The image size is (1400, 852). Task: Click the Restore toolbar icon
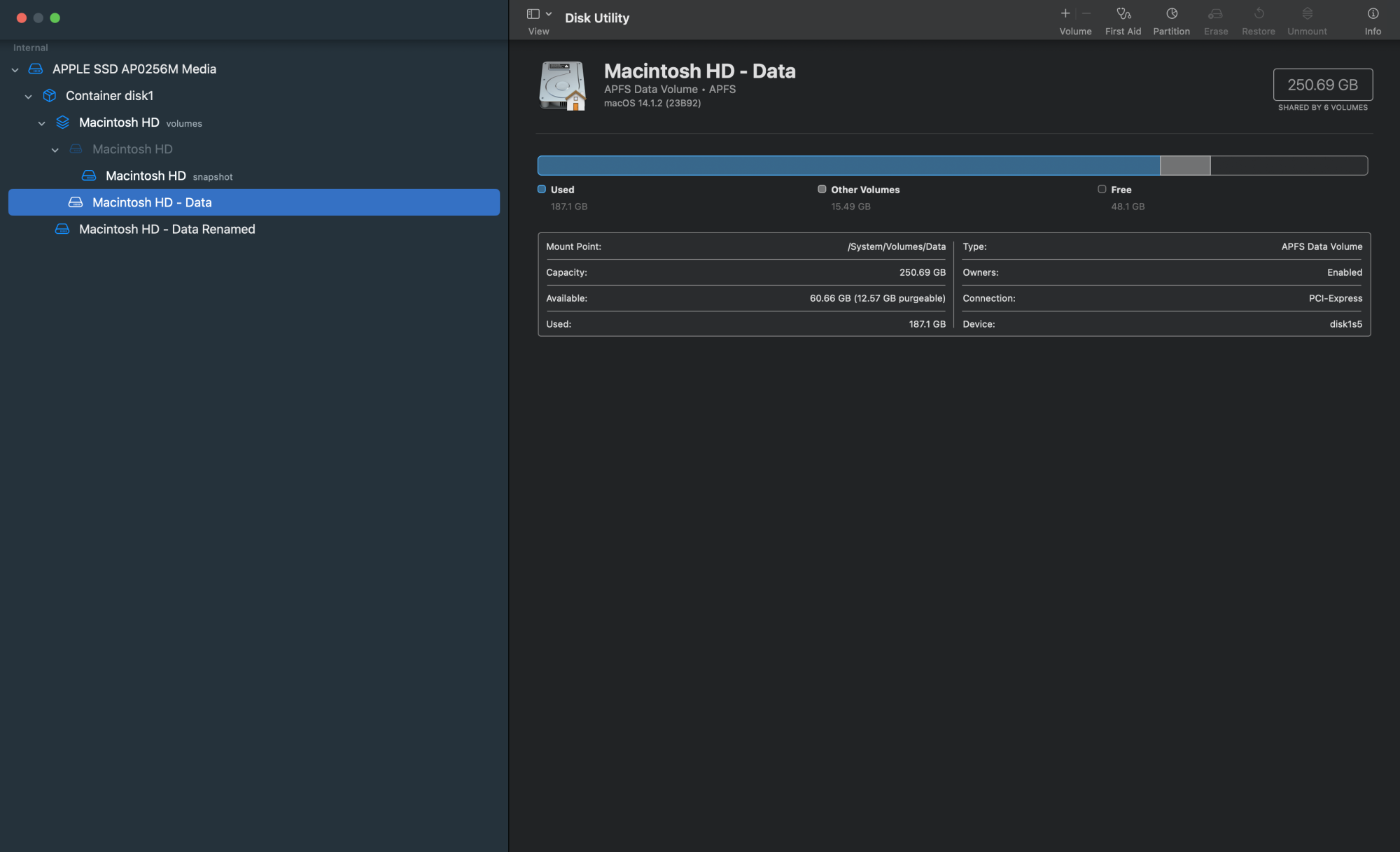[1259, 14]
